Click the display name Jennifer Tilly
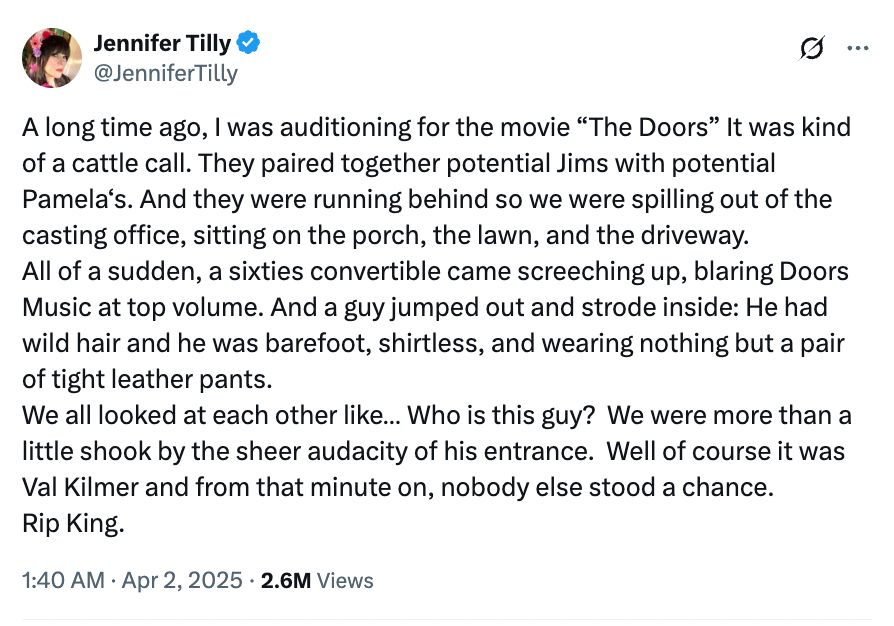The width and height of the screenshot is (894, 626). click(162, 43)
